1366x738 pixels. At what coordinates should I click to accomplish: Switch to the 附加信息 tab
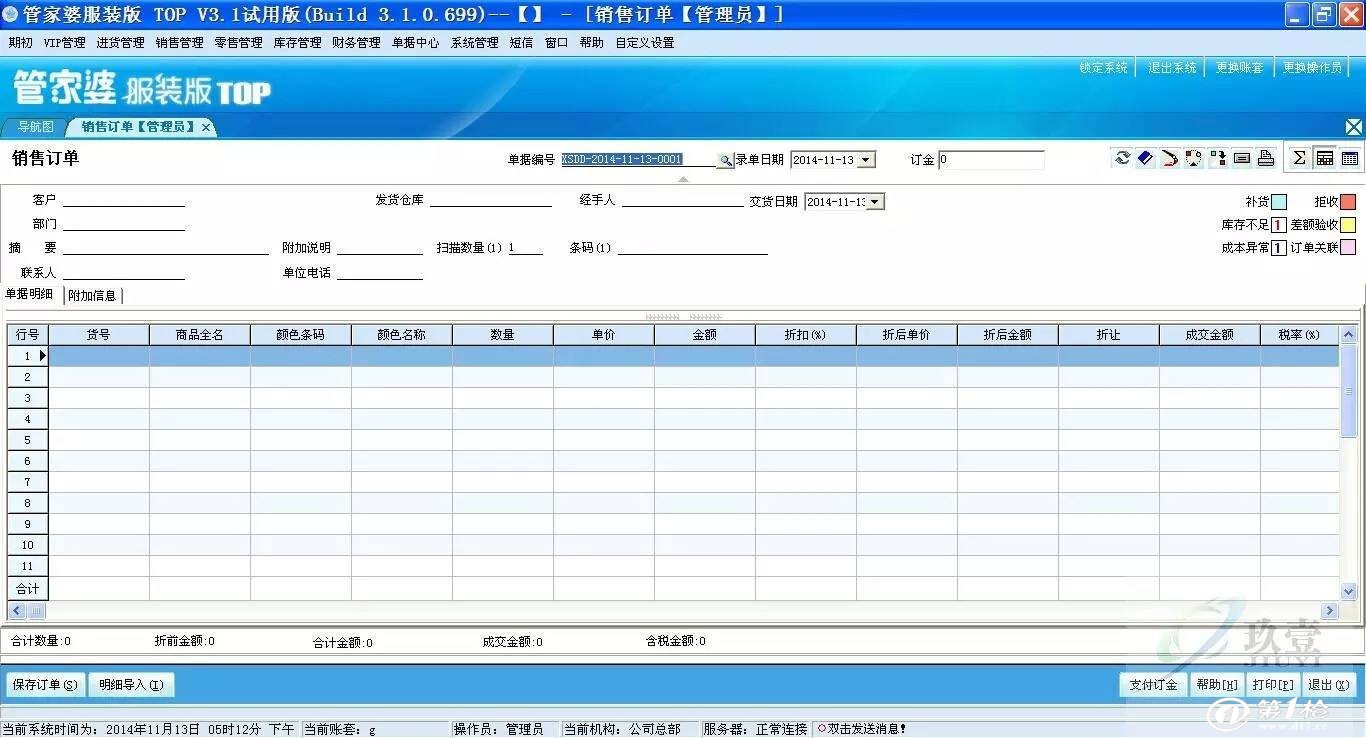tap(93, 295)
